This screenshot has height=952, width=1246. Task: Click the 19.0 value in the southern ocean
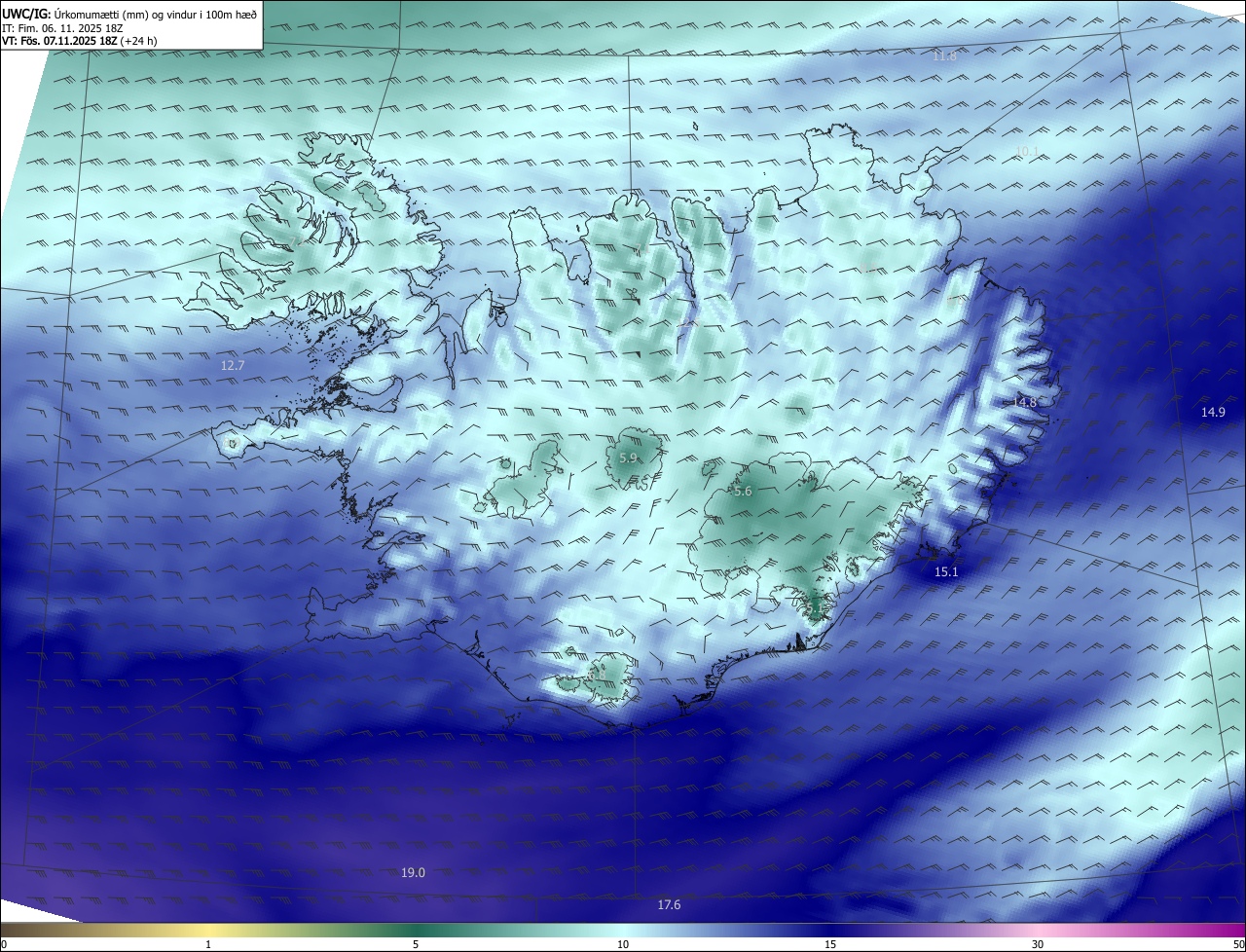(x=413, y=873)
